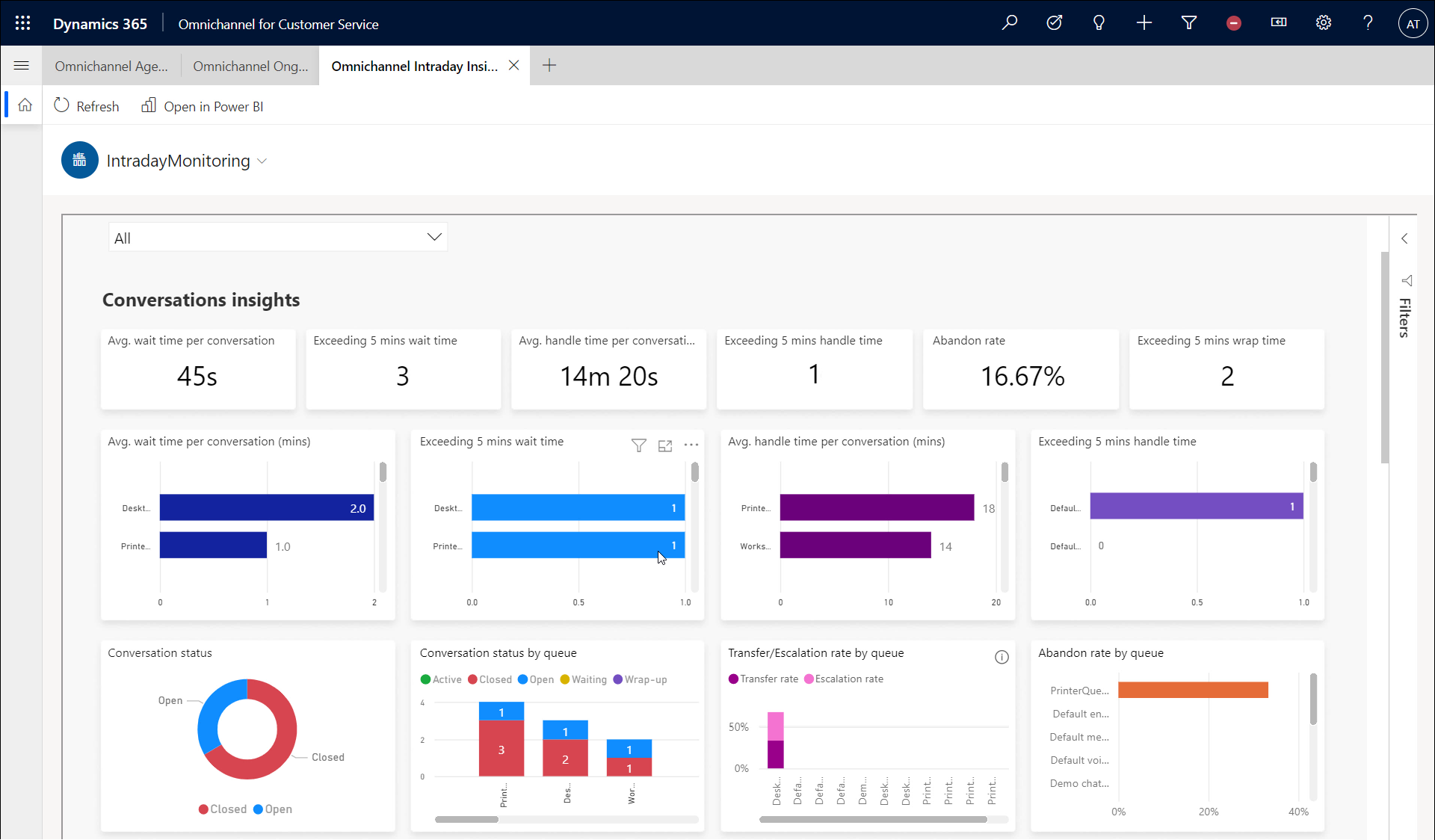Screen dimensions: 1435x840
Task: Click the settings gear icon
Action: (x=1323, y=23)
